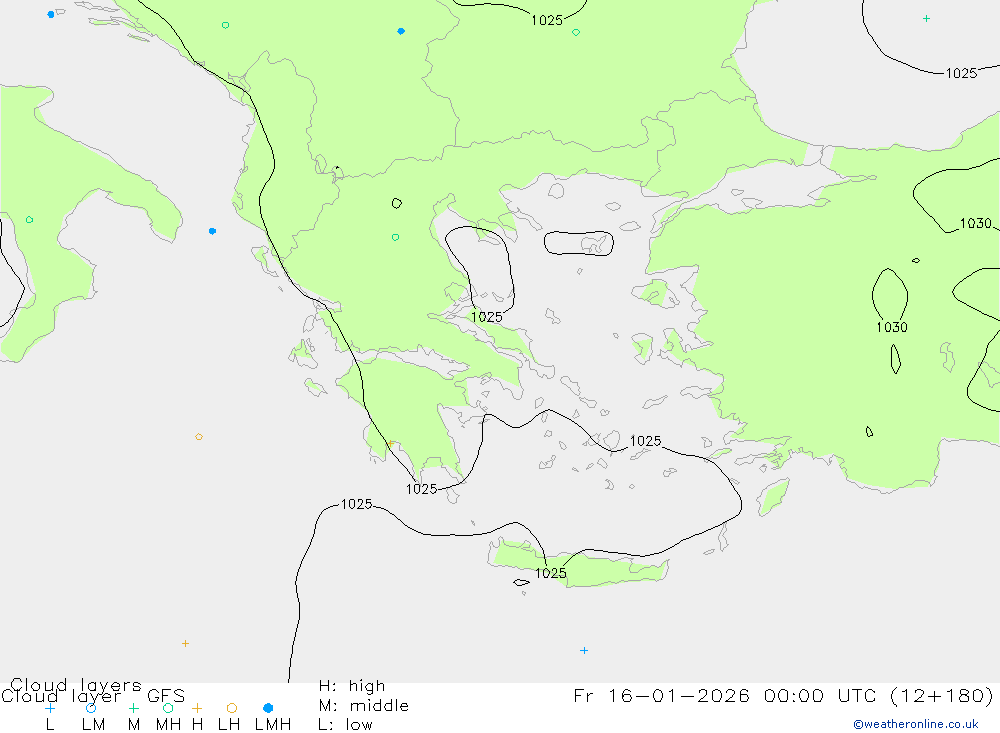Image resolution: width=1000 pixels, height=733 pixels.
Task: Select the LMH marker in the Adriatic off Italy's heel
Action: tap(212, 231)
